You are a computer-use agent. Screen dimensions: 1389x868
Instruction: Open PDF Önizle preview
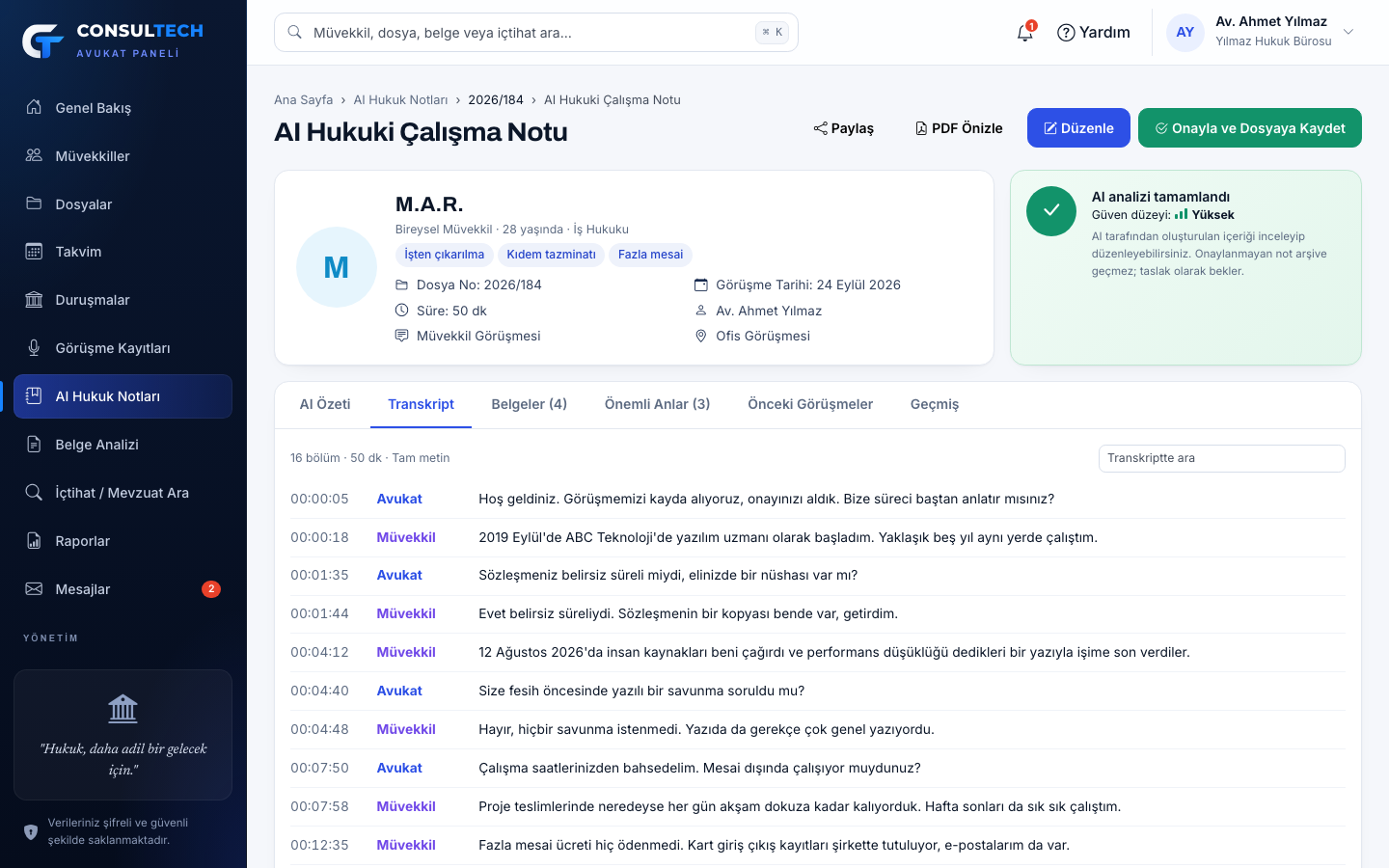(959, 128)
